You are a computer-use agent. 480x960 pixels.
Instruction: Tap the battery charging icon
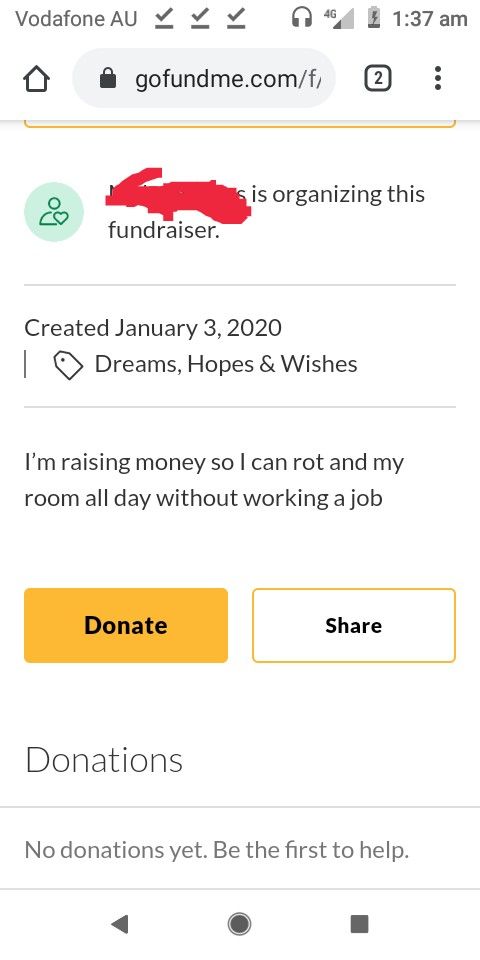click(373, 19)
